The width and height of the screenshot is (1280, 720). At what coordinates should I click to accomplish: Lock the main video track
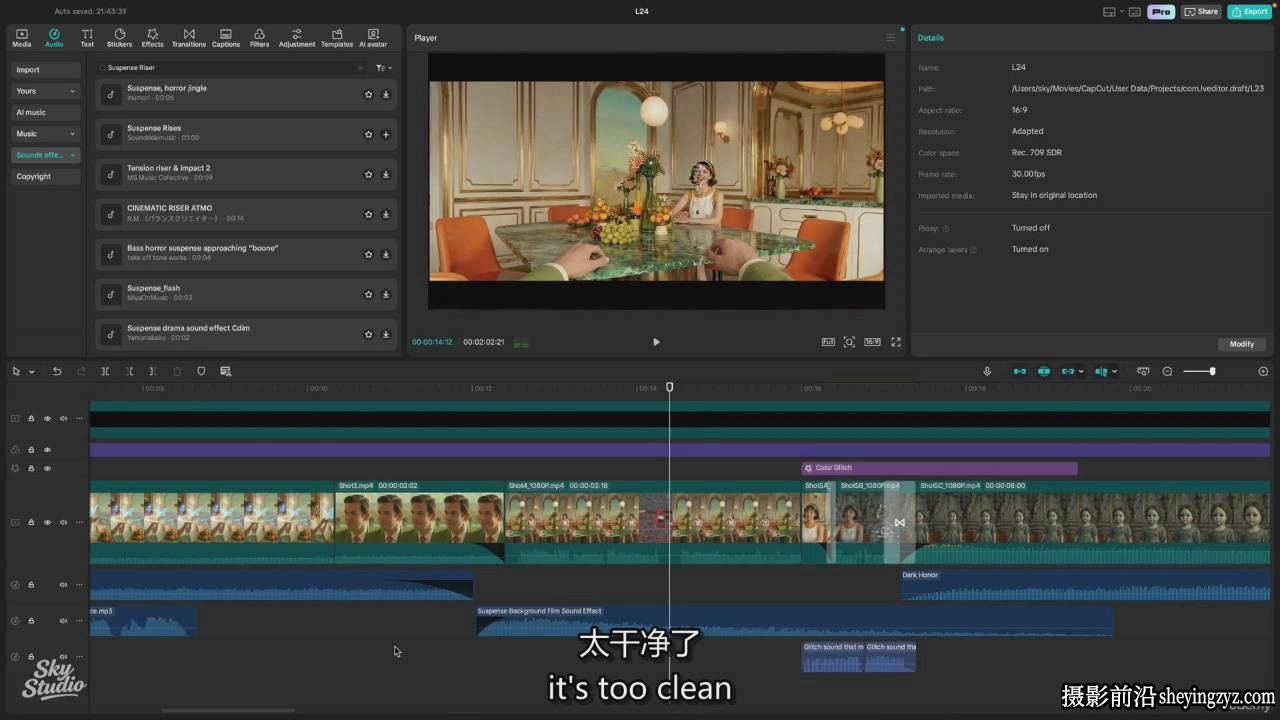[31, 522]
